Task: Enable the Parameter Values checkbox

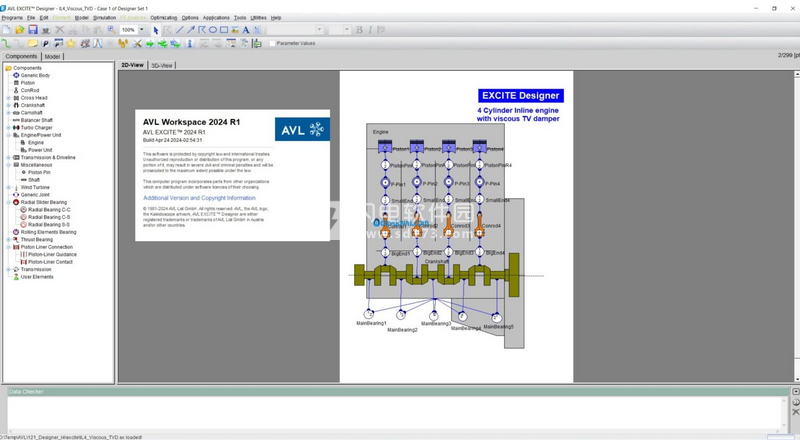Action: (272, 43)
